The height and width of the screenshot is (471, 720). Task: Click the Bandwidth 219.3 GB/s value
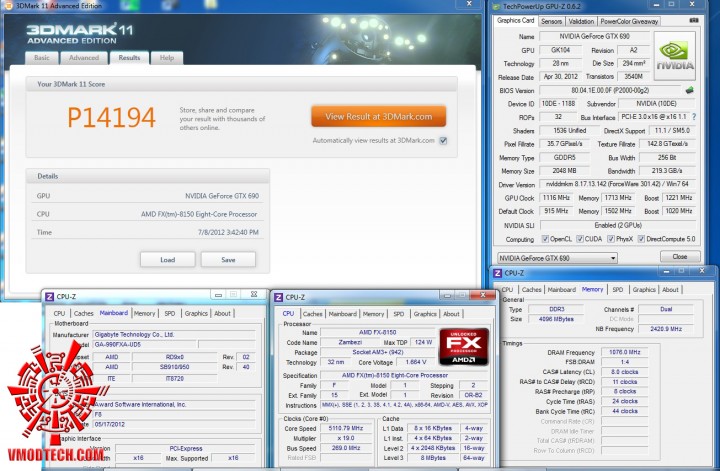point(667,171)
